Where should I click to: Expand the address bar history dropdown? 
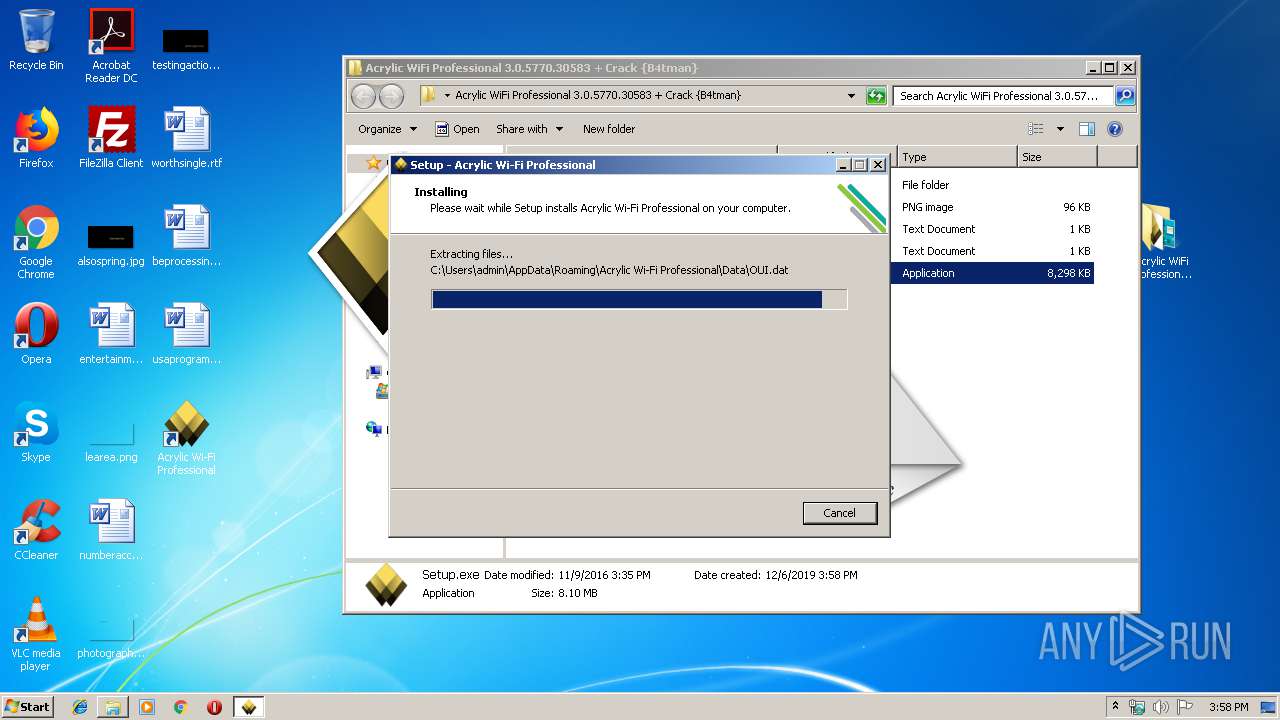point(851,96)
